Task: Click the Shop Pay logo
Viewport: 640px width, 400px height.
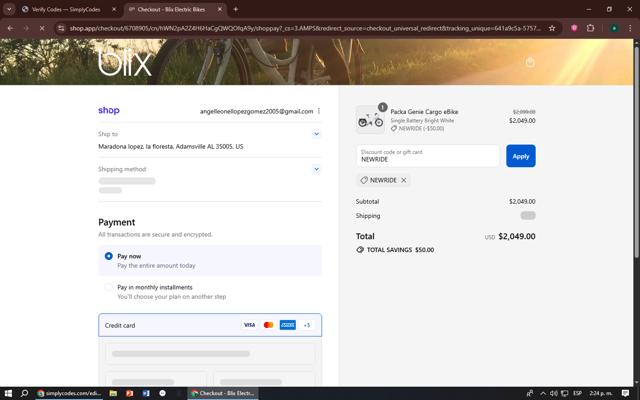Action: 109,111
